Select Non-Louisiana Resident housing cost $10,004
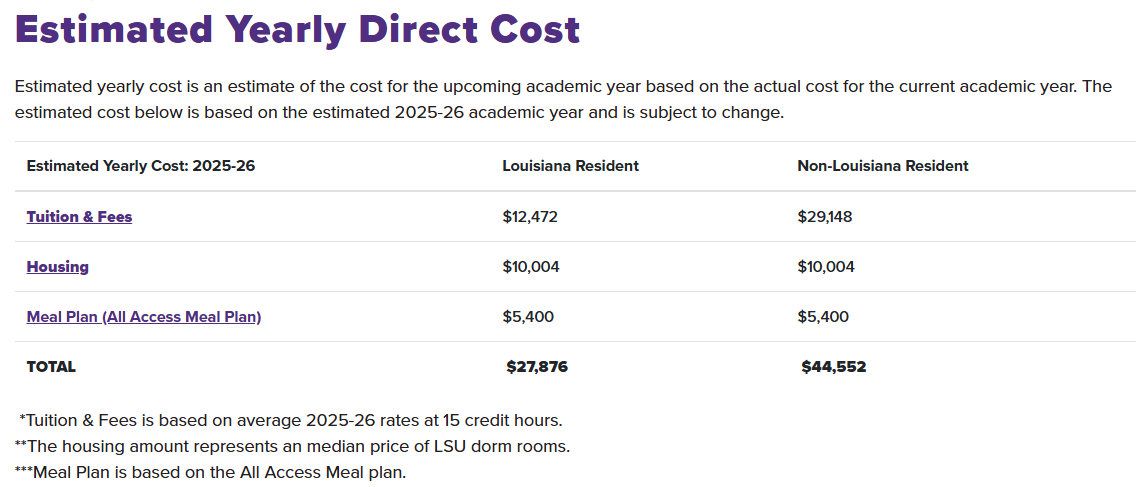Image resolution: width=1136 pixels, height=487 pixels. pos(826,267)
